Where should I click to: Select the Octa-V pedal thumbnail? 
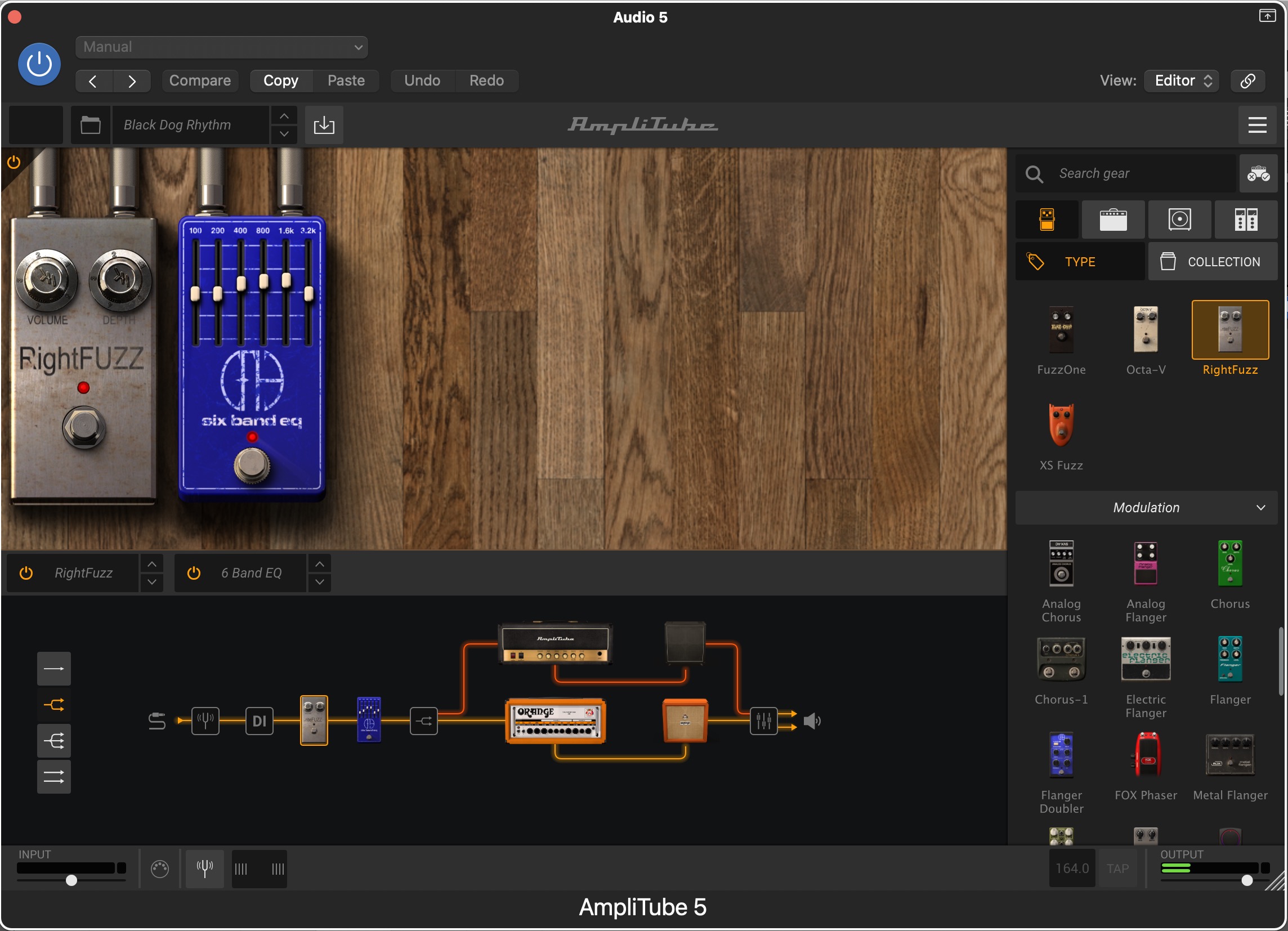point(1146,330)
